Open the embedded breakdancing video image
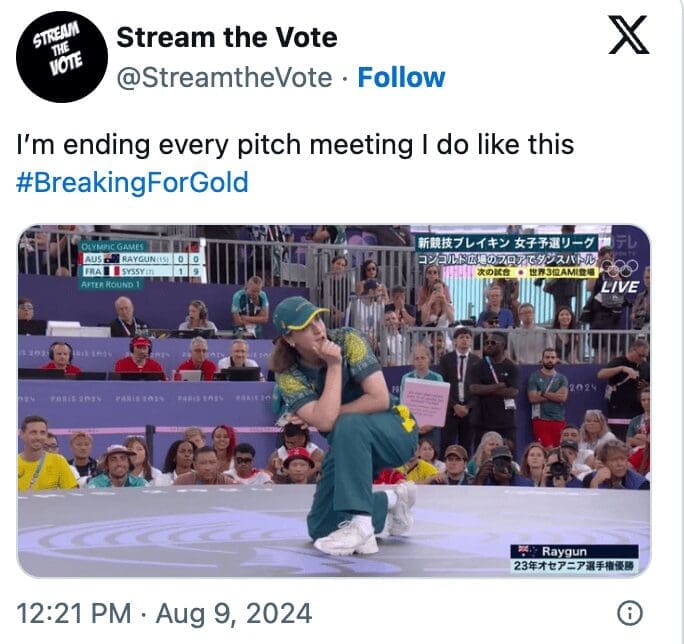 click(334, 401)
